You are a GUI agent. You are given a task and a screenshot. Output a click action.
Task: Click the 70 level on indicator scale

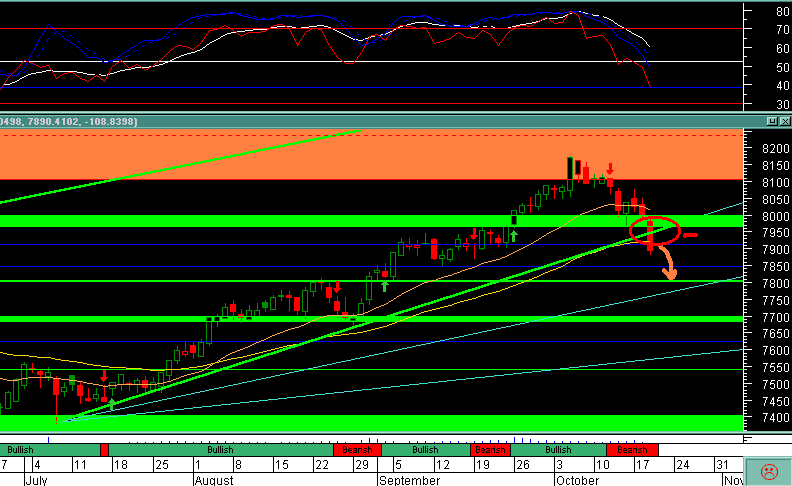(783, 30)
